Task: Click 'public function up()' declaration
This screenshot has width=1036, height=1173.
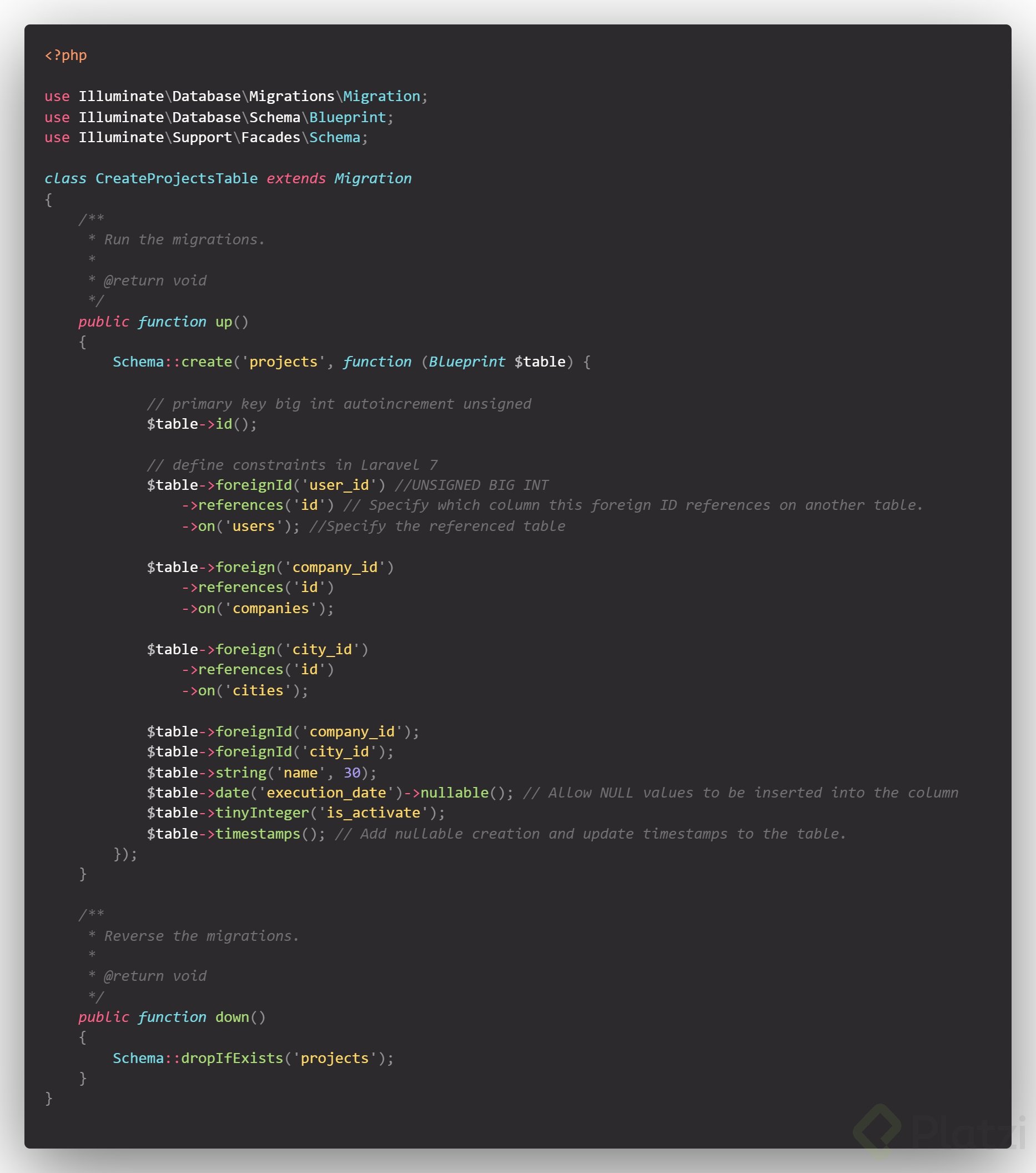Action: click(163, 322)
